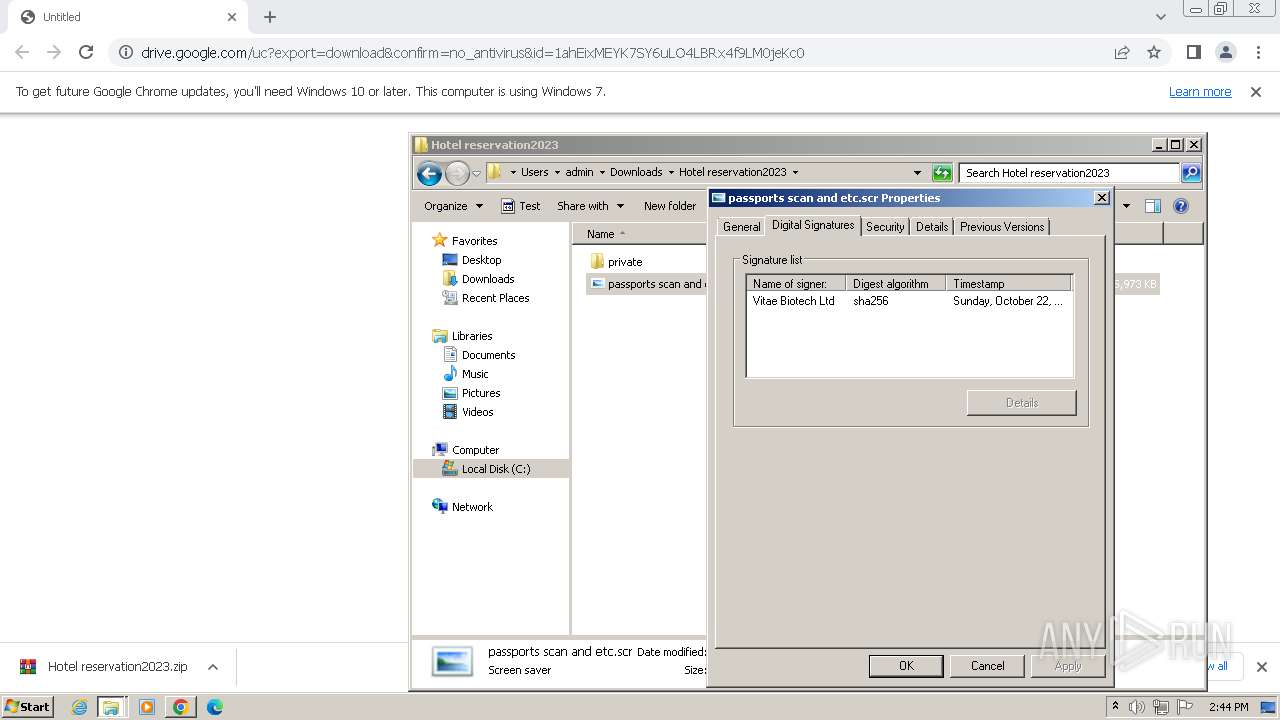Open Windows Start menu
The height and width of the screenshot is (720, 1280).
(28, 706)
